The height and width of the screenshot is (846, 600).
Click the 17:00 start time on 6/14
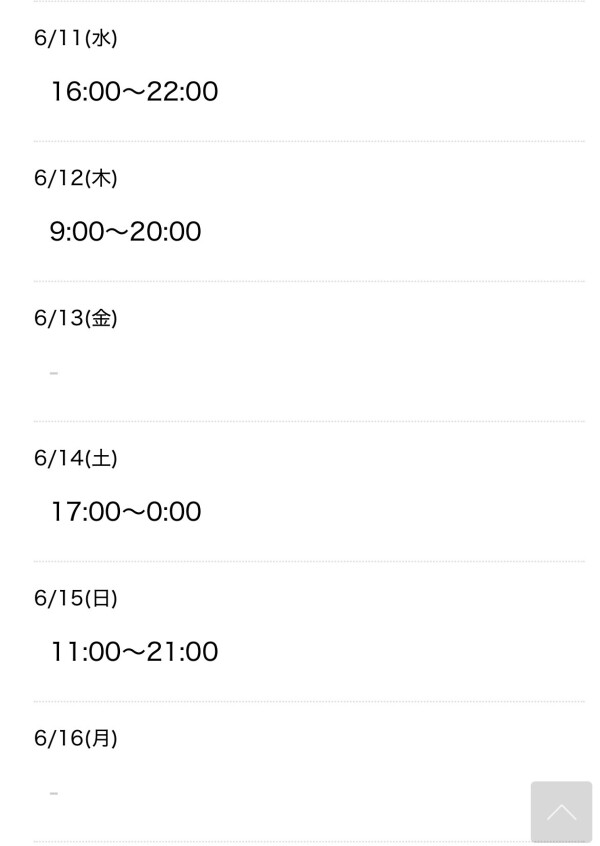(x=86, y=511)
